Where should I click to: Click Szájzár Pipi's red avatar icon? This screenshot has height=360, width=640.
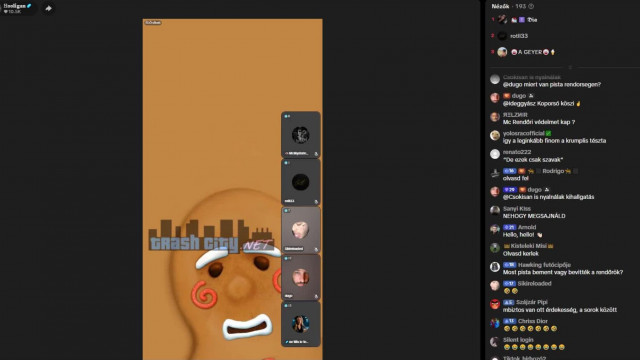point(495,304)
